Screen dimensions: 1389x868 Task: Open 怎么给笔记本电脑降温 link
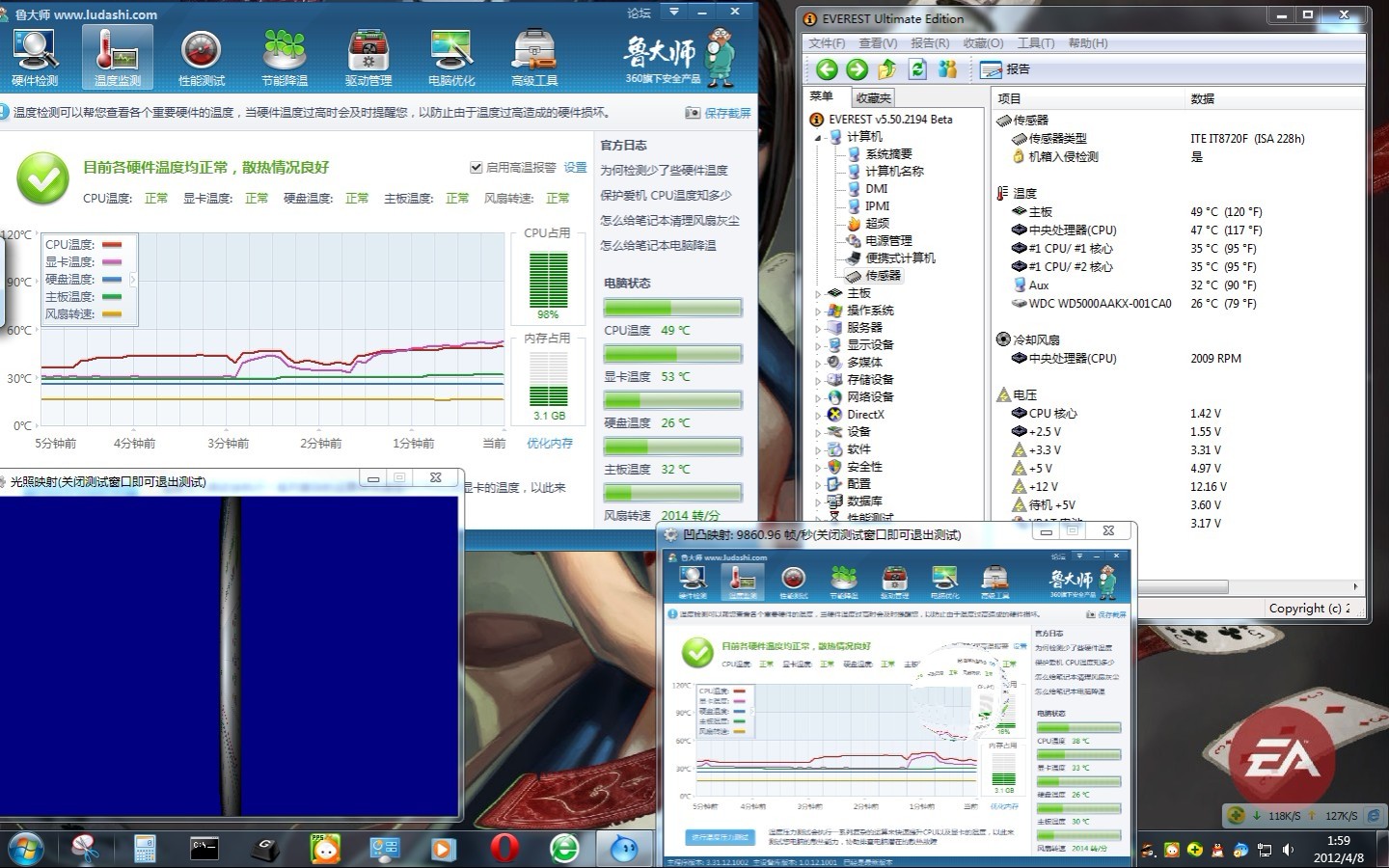click(x=658, y=246)
